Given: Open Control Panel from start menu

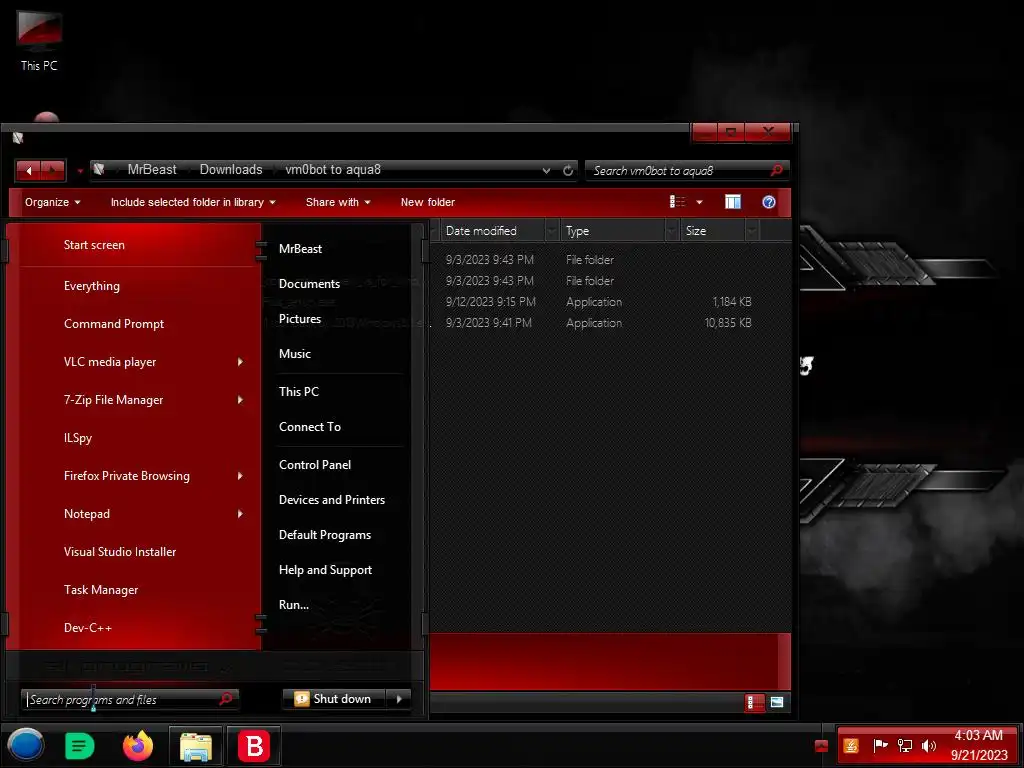Looking at the screenshot, I should tap(315, 465).
